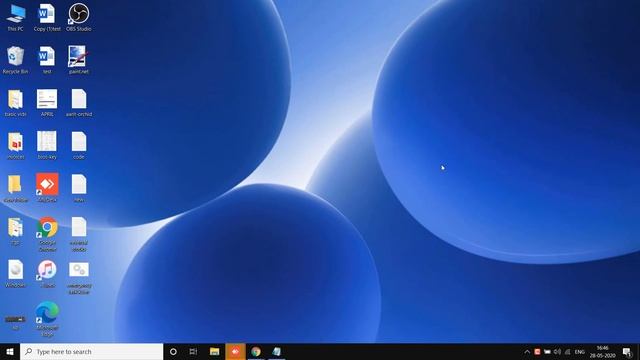This screenshot has height=360, width=640.
Task: Select the APRIL file icon on desktop
Action: 47,103
